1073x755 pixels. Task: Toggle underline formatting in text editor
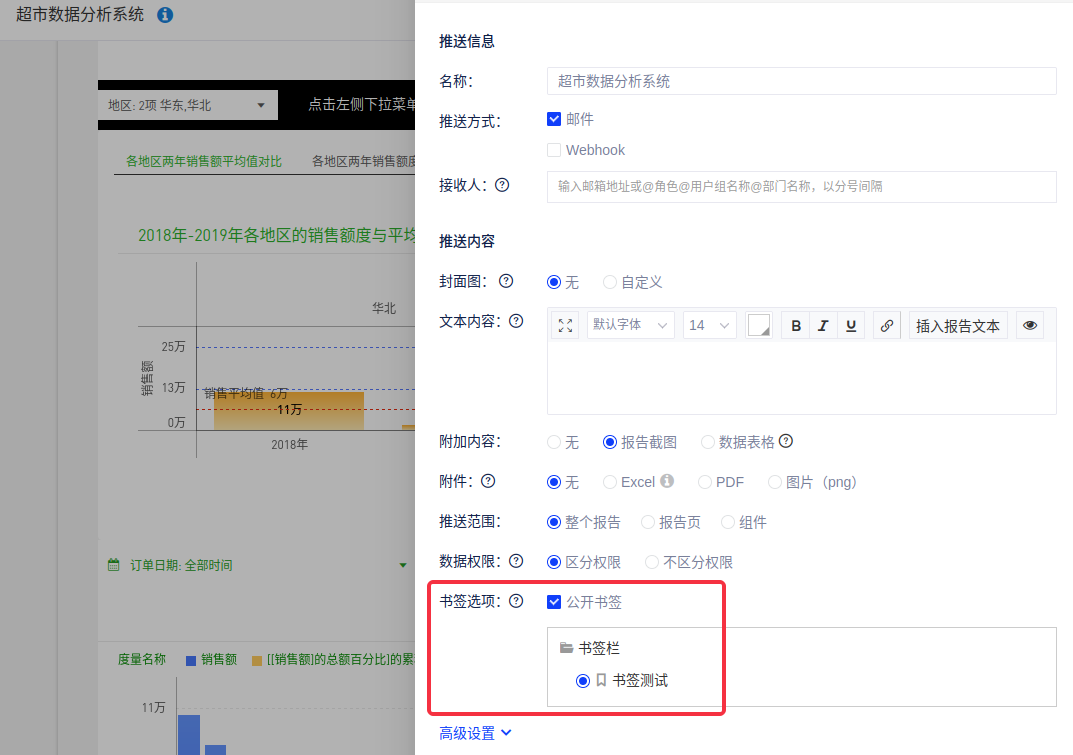pos(851,325)
